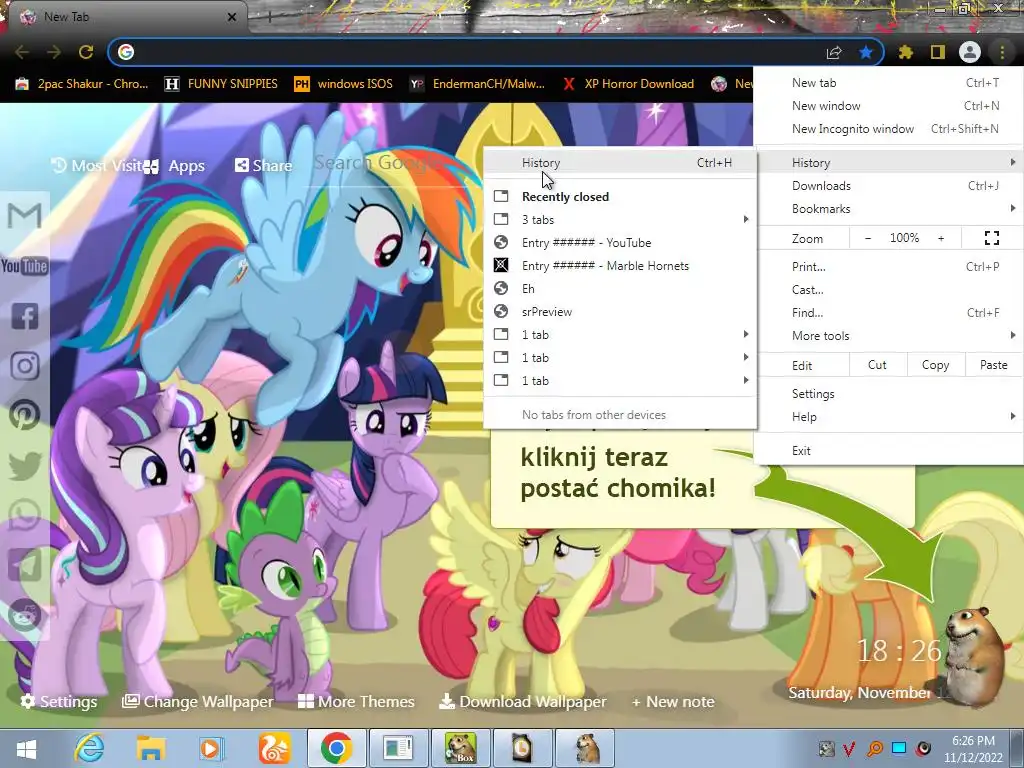Click the blue bookmark star icon

pos(866,52)
